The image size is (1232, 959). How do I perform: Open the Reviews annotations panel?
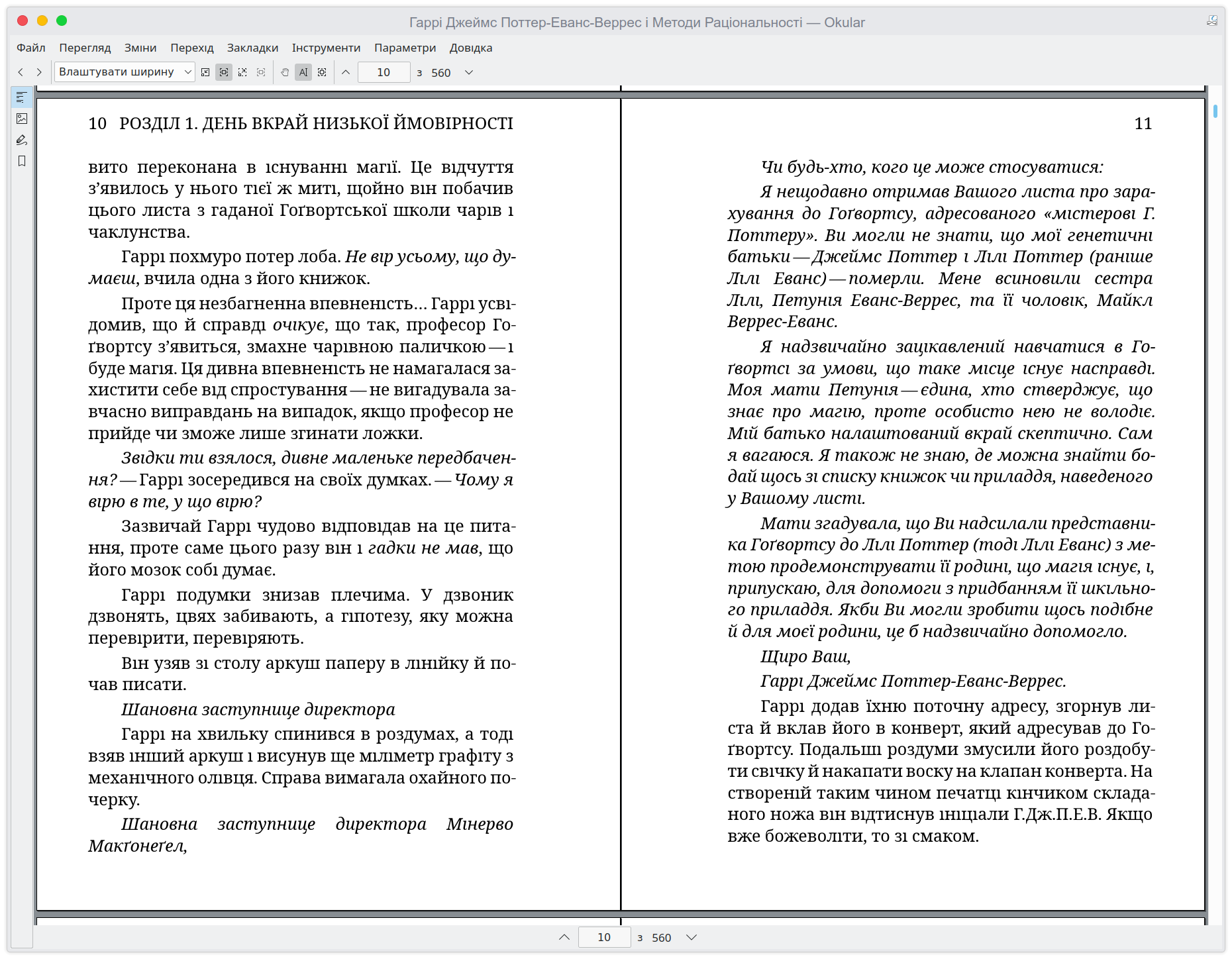(x=22, y=140)
